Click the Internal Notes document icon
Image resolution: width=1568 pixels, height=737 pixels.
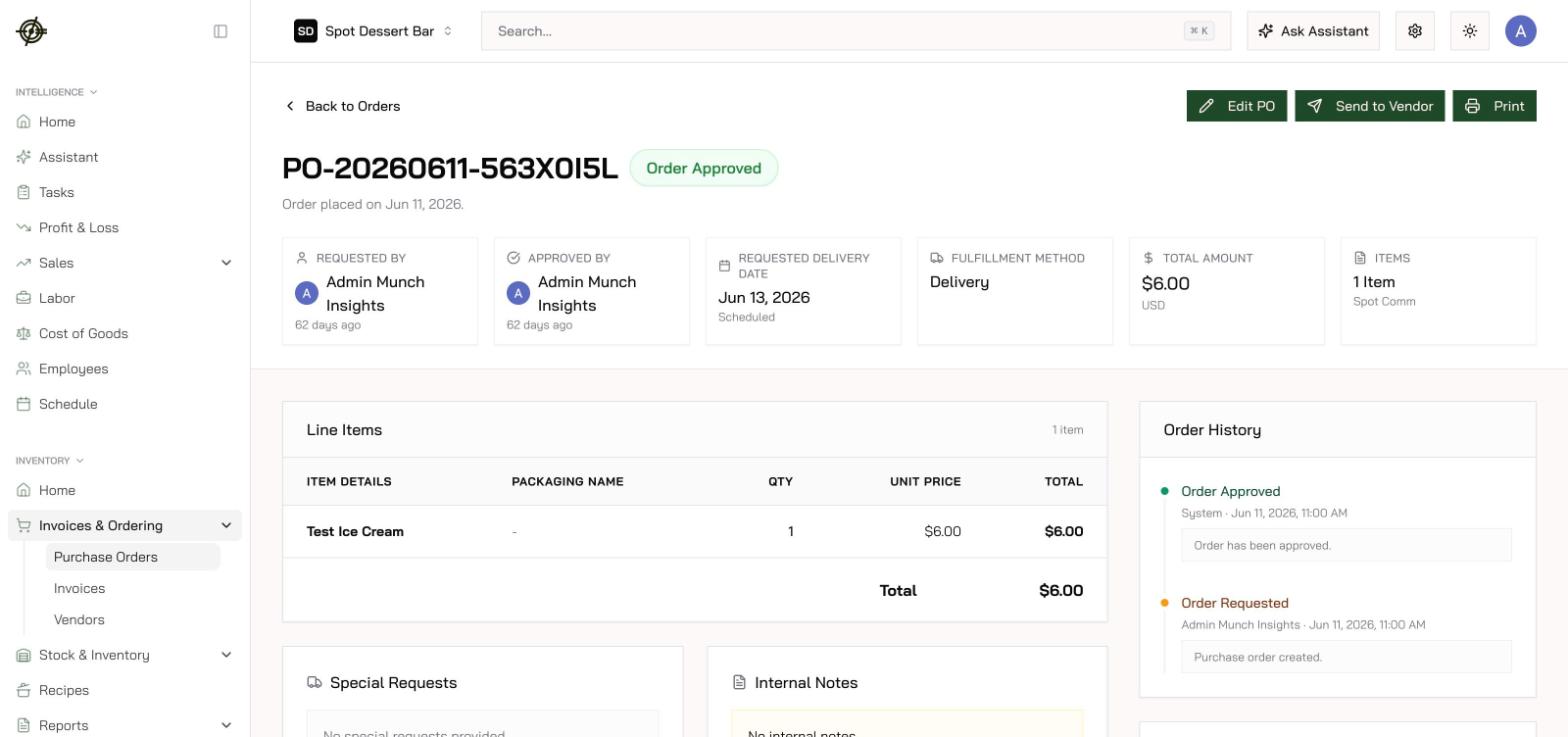(x=740, y=683)
